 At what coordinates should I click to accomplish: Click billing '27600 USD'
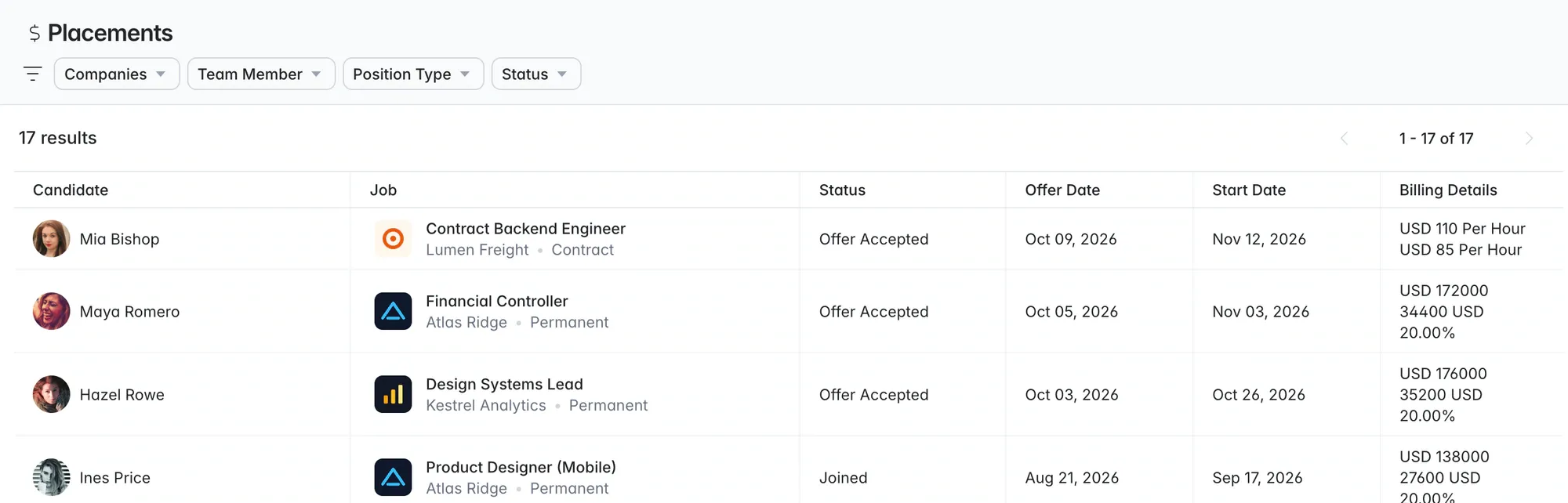point(1439,477)
